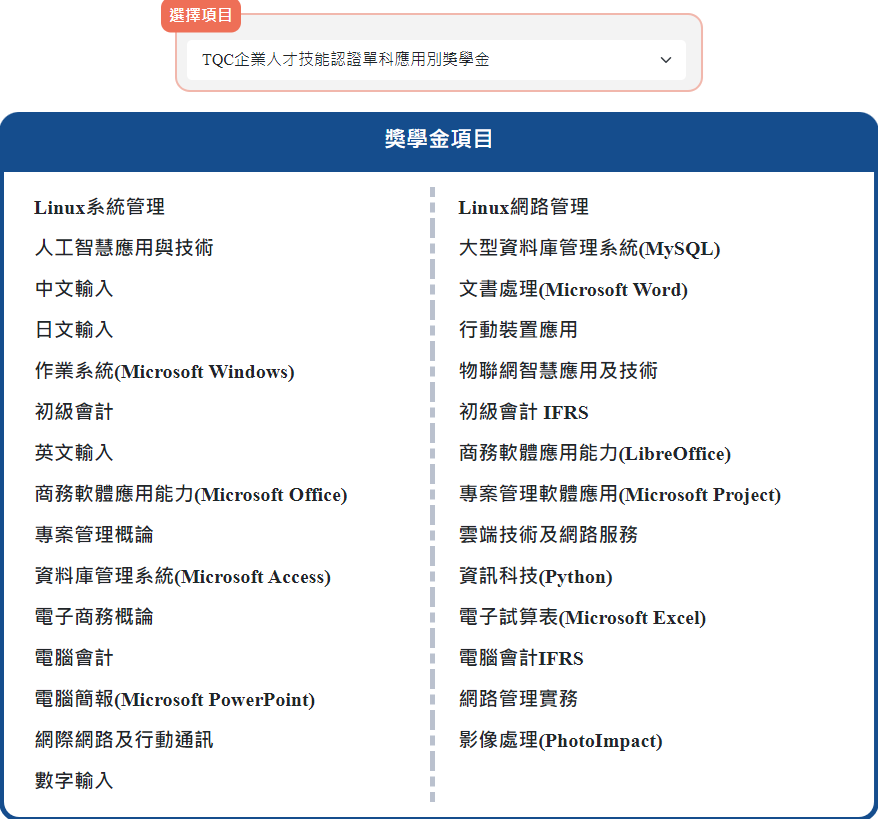
Task: Click 商務軟體應用能力(LibreOffice)
Action: point(595,453)
